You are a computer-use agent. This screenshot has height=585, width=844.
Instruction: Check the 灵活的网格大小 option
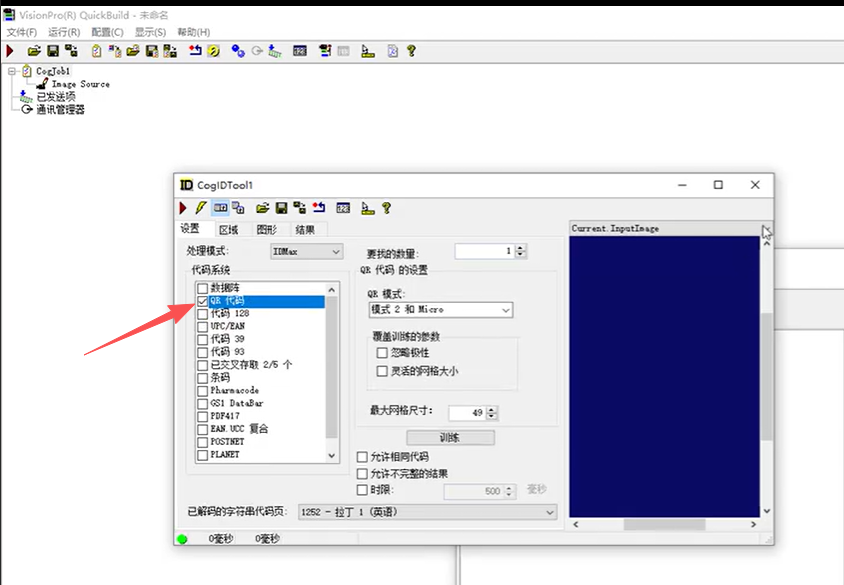382,371
